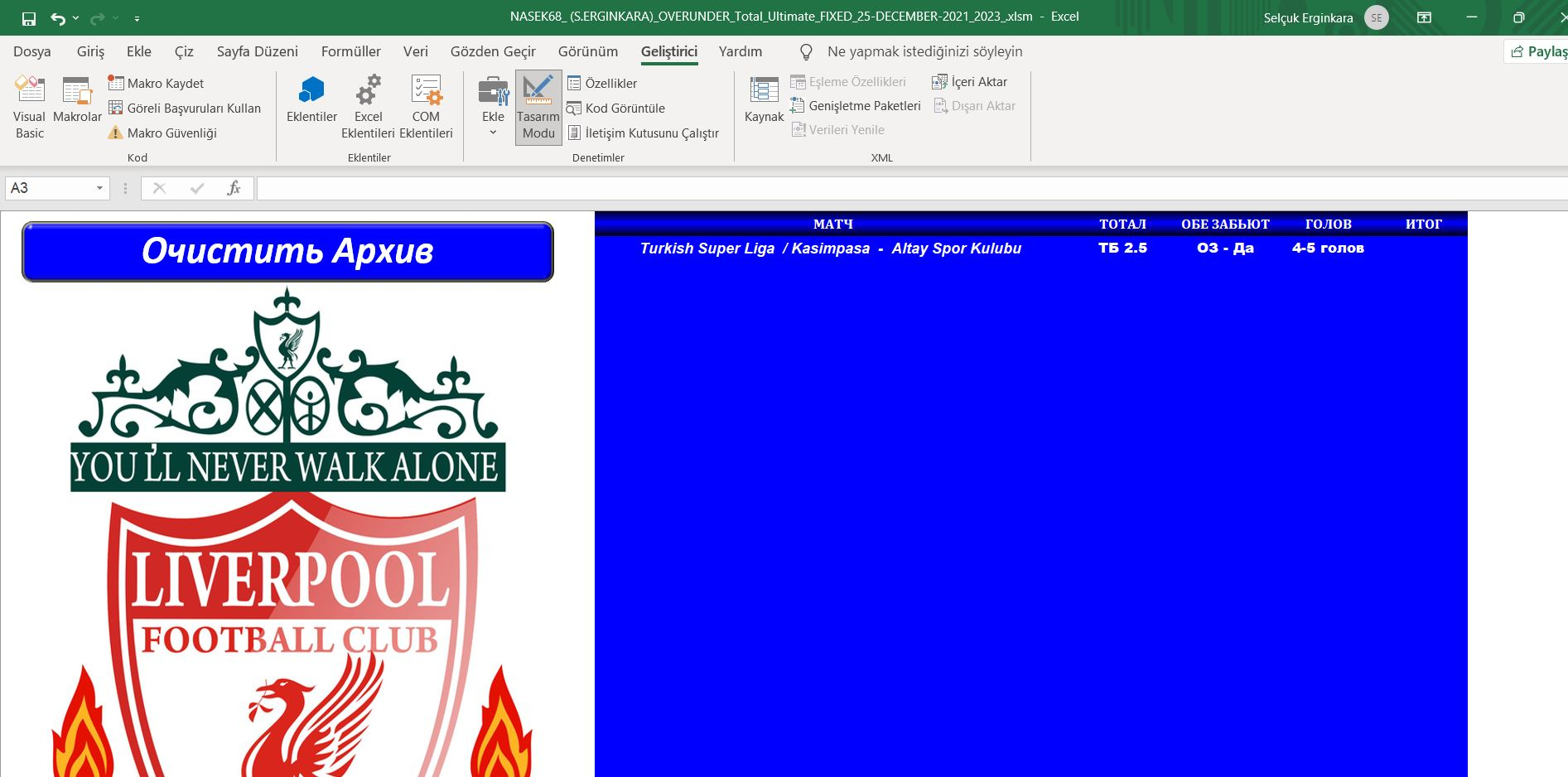Open Özellikler properties

602,83
